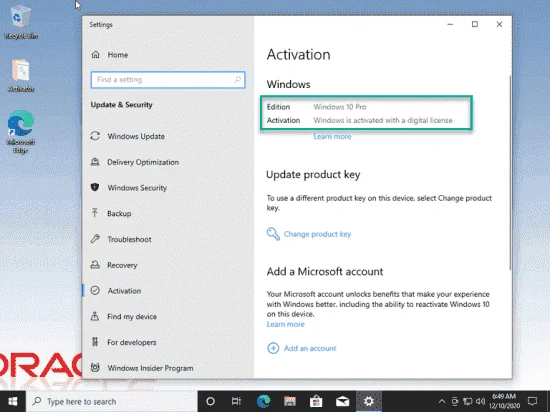This screenshot has height=412, width=550.
Task: Click the Windows Insider Program icon
Action: 95,367
